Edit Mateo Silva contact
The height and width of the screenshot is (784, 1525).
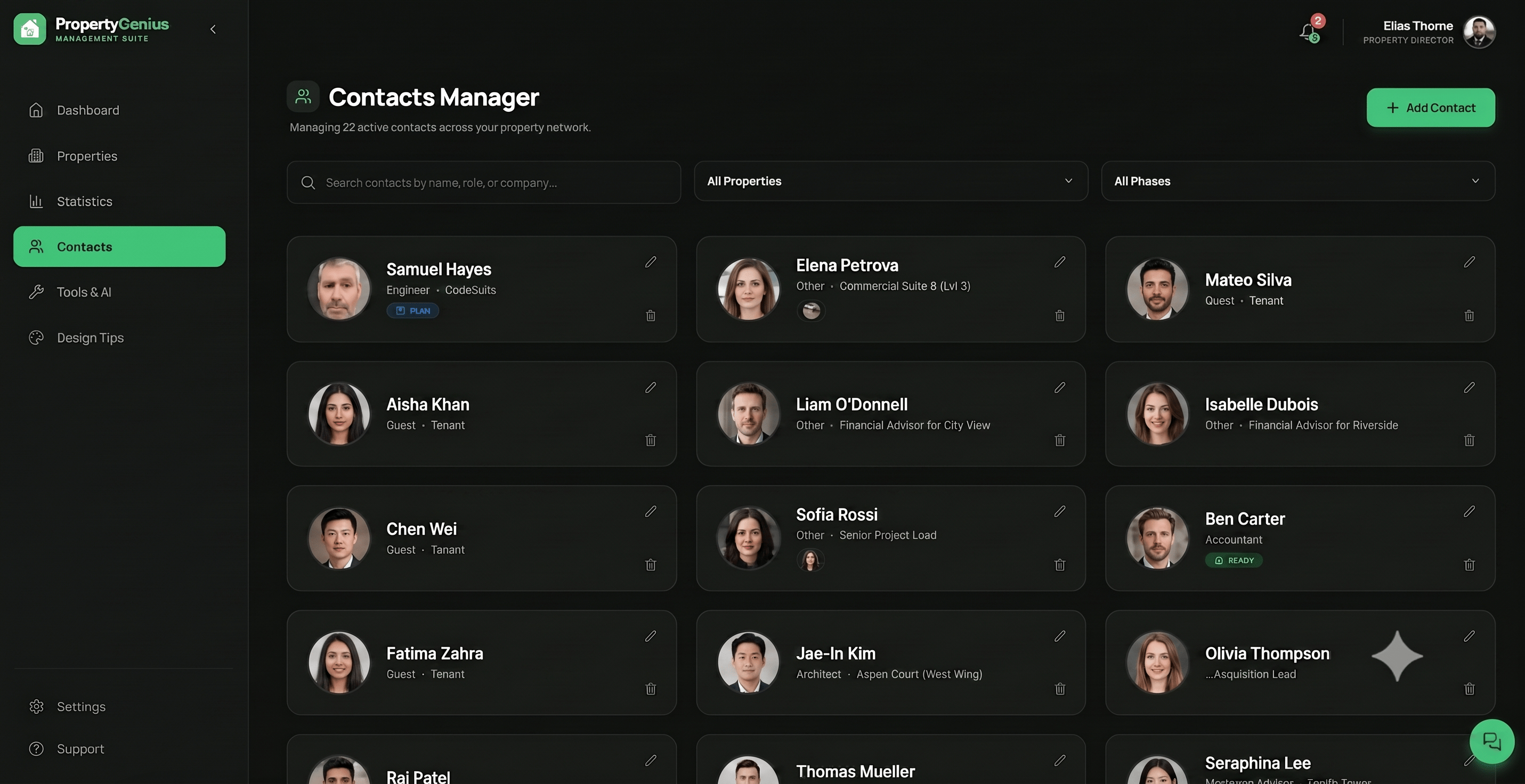[1470, 262]
